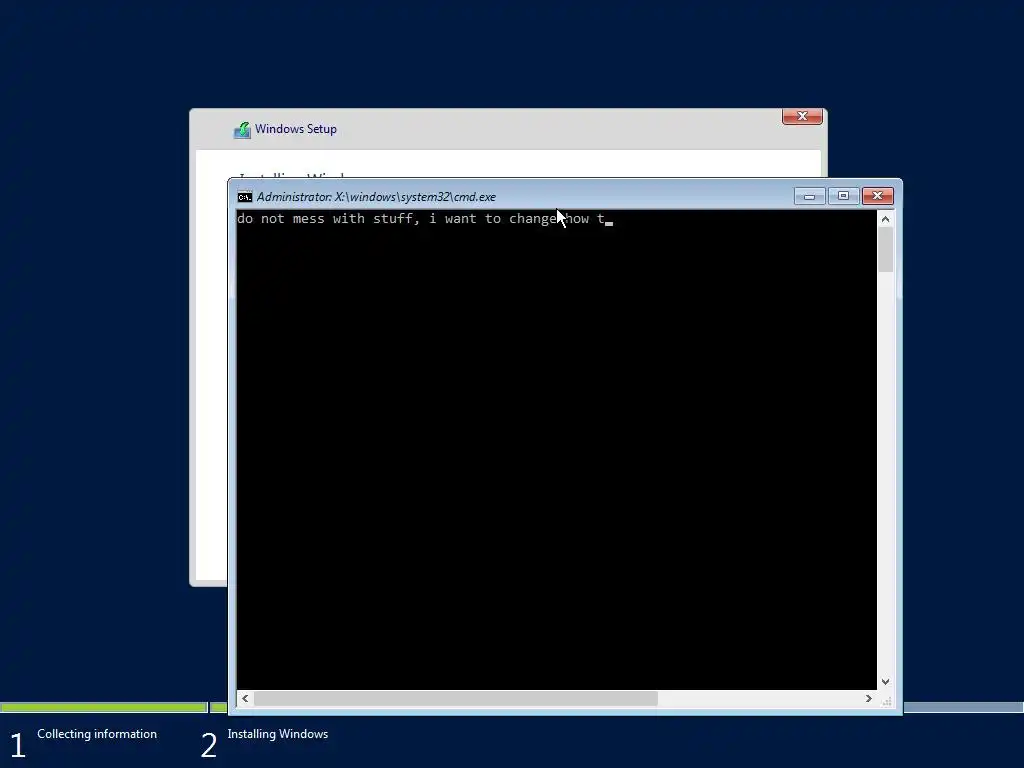This screenshot has height=768, width=1024.
Task: Click the scroll left arrow in cmd window
Action: coord(245,699)
